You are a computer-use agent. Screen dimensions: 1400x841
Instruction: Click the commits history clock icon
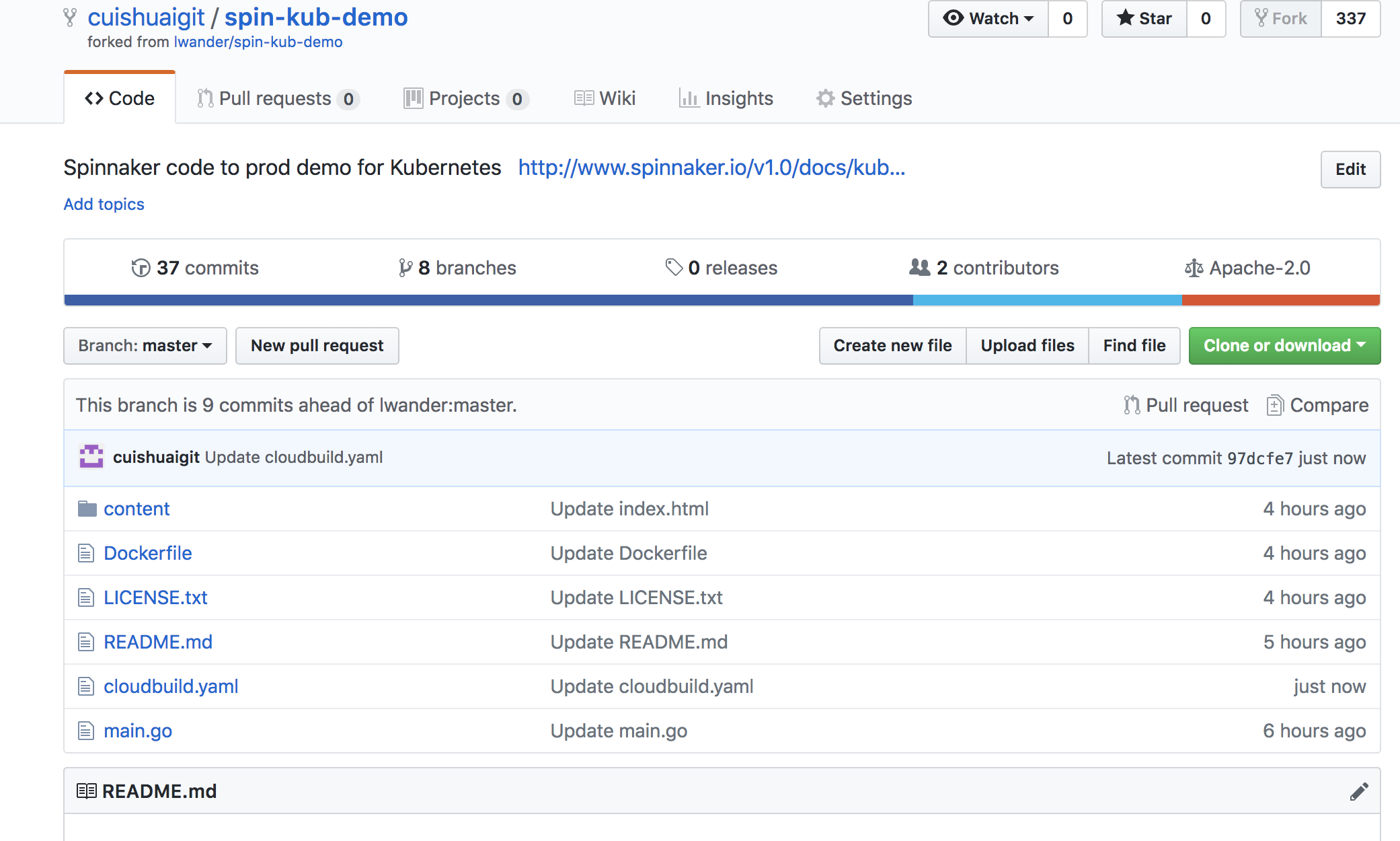click(141, 268)
